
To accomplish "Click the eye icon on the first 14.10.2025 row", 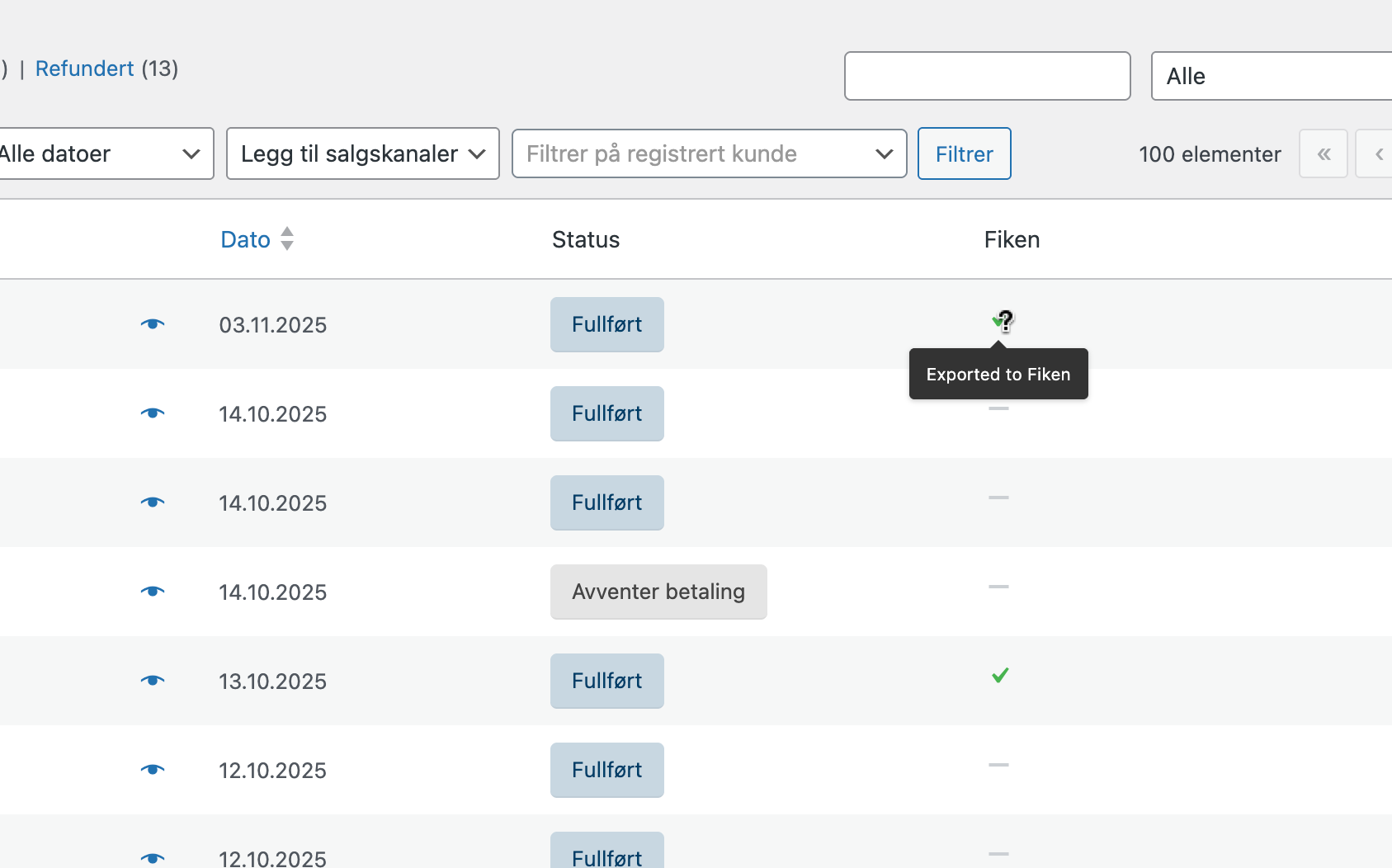I will [x=153, y=413].
